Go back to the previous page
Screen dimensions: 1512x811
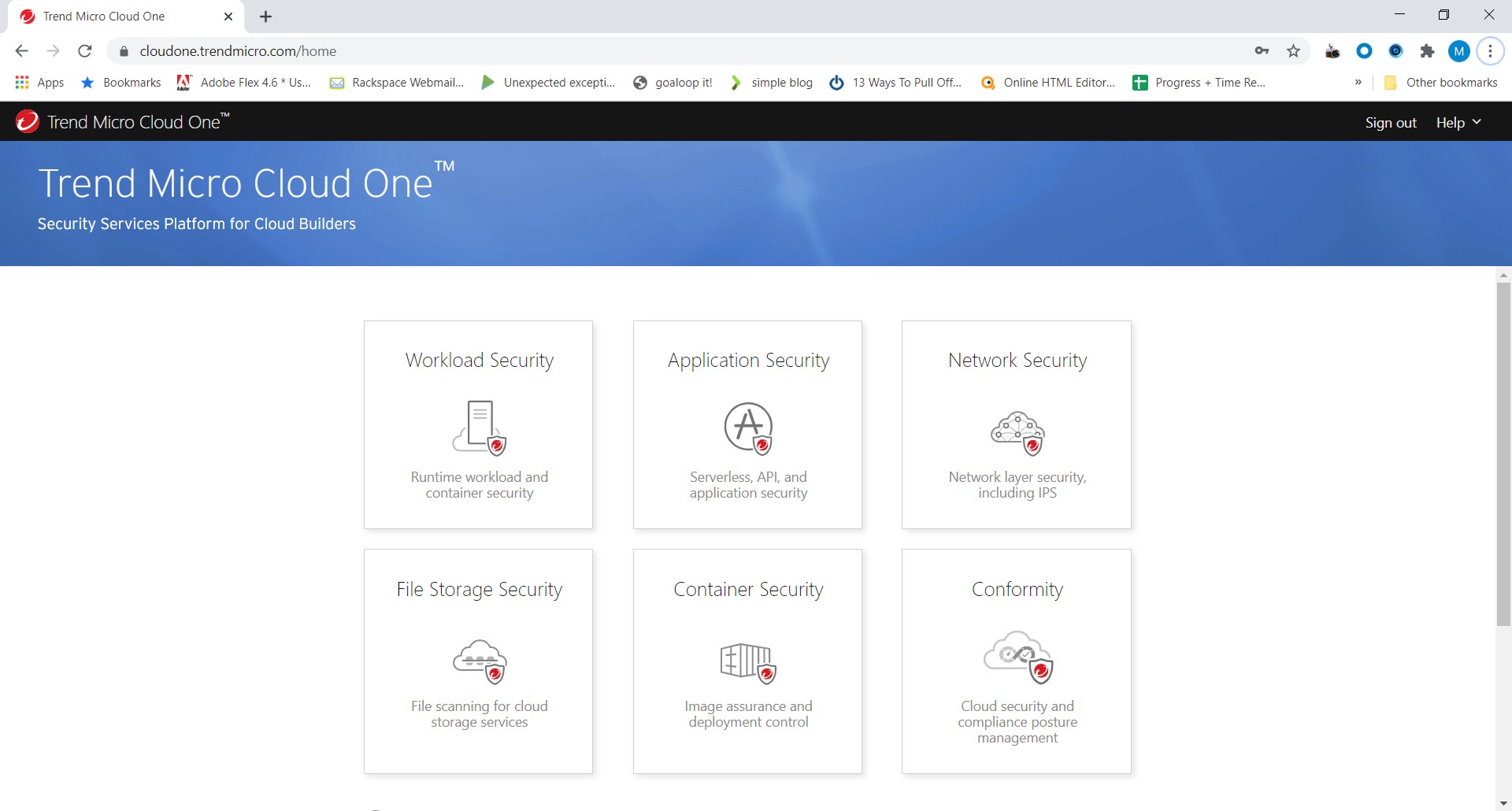[x=21, y=51]
